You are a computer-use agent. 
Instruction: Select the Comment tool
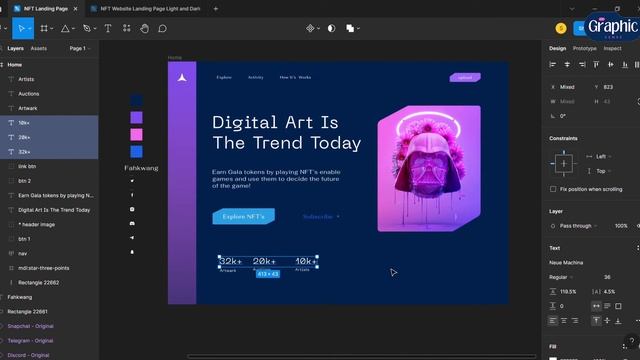click(162, 28)
